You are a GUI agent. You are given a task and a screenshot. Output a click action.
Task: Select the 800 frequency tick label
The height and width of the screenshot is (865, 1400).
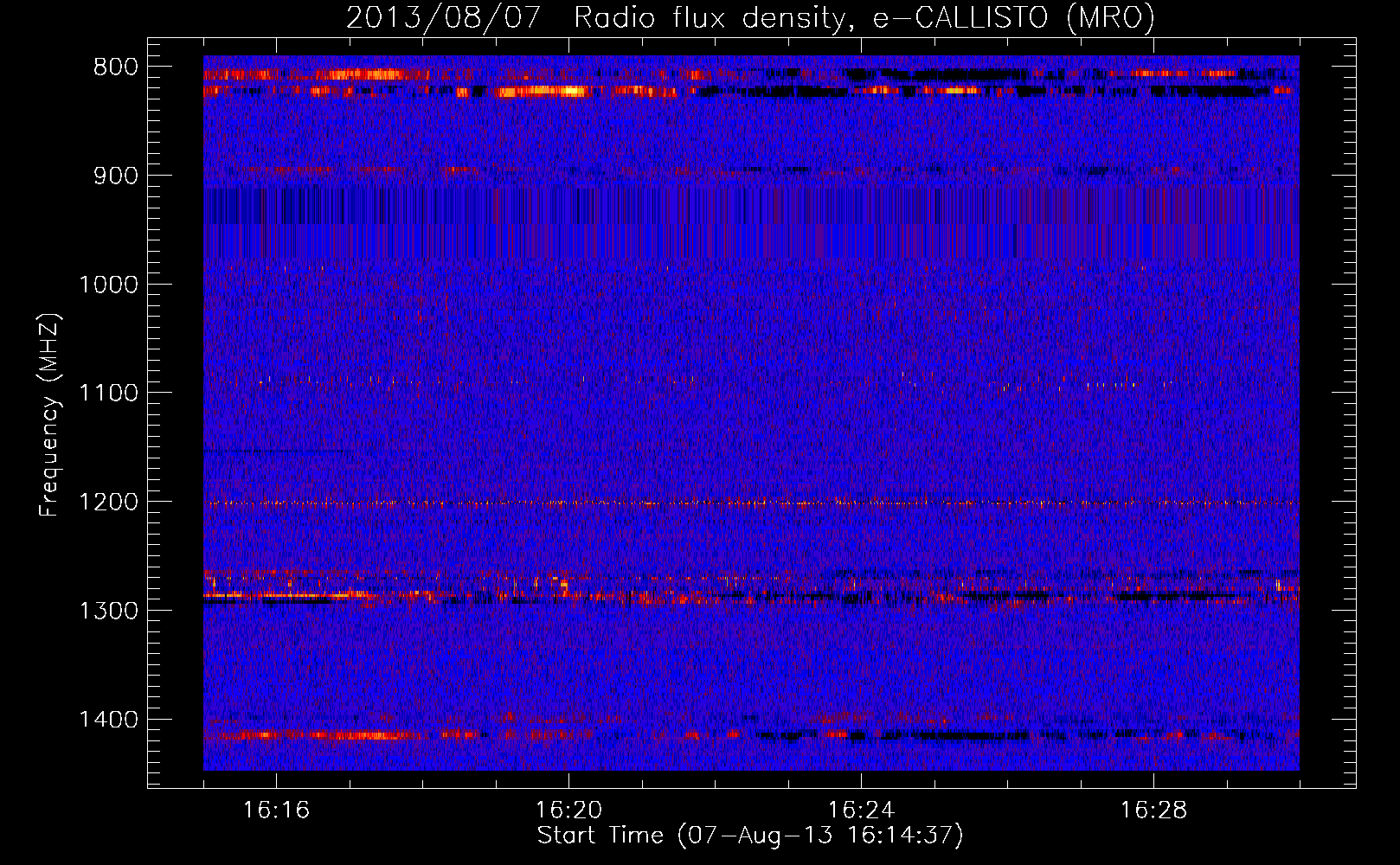pyautogui.click(x=115, y=67)
